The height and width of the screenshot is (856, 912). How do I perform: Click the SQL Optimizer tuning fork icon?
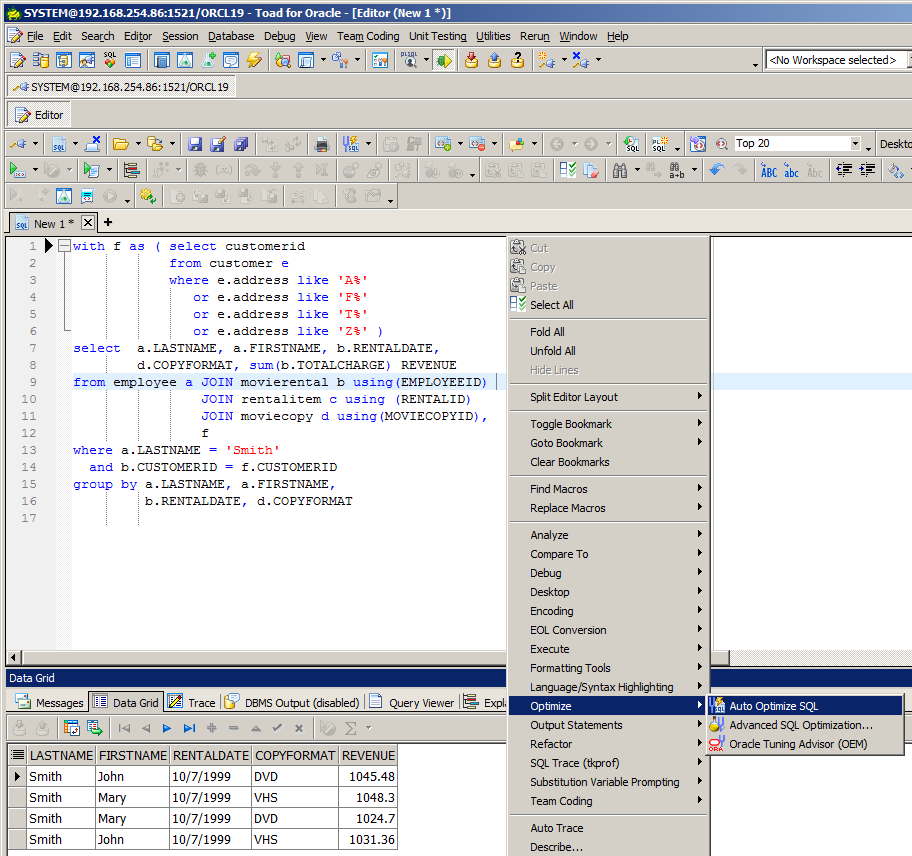[x=351, y=144]
